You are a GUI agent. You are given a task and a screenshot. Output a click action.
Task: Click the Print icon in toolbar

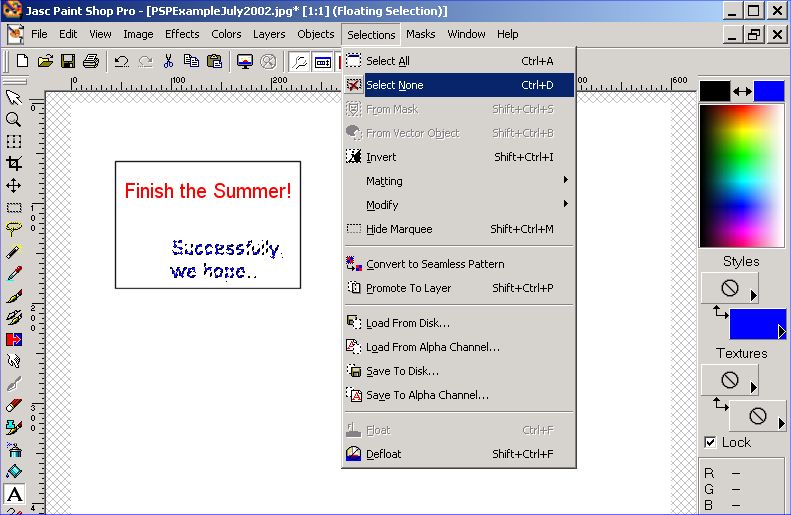[91, 62]
